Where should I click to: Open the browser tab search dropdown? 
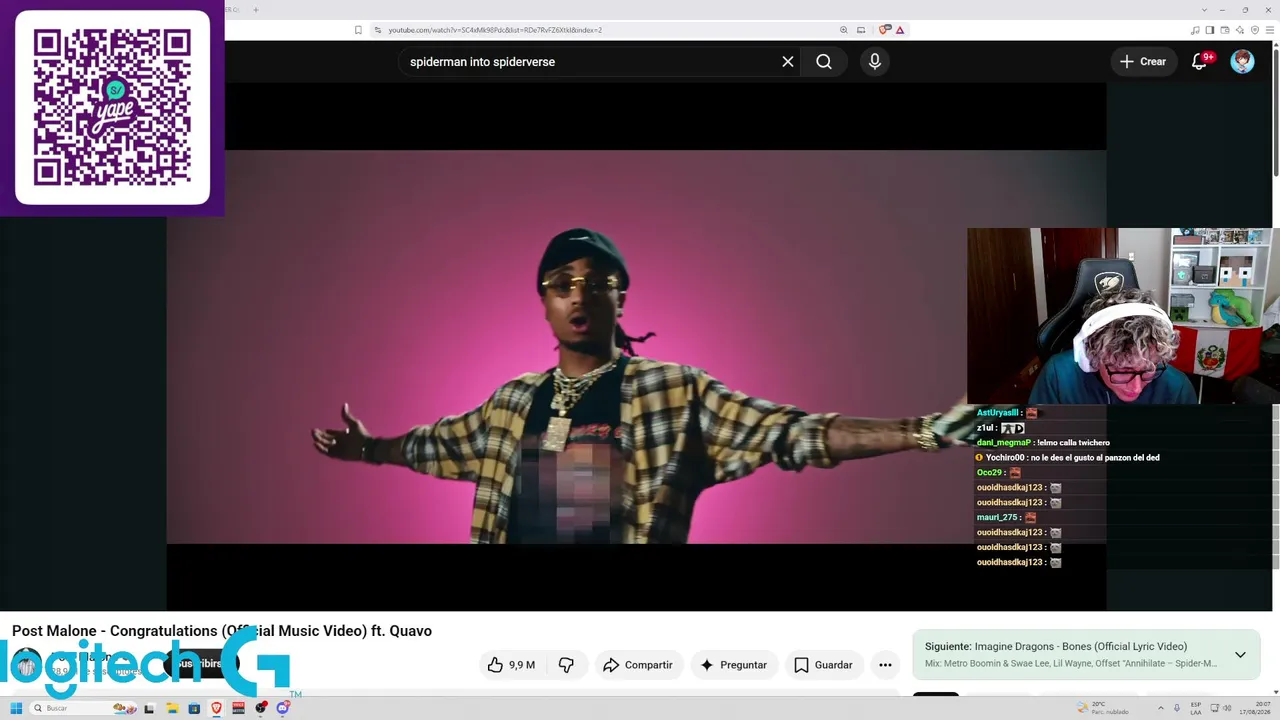(x=1204, y=10)
